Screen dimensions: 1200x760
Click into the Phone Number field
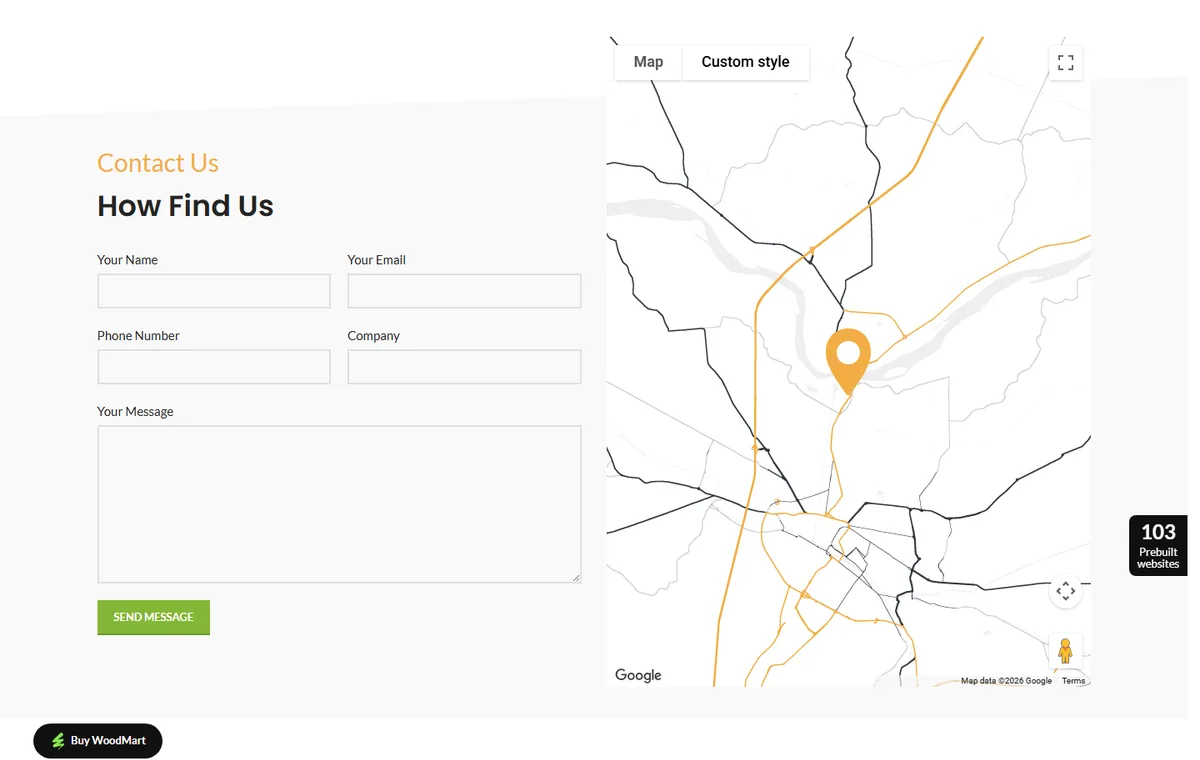pos(214,367)
